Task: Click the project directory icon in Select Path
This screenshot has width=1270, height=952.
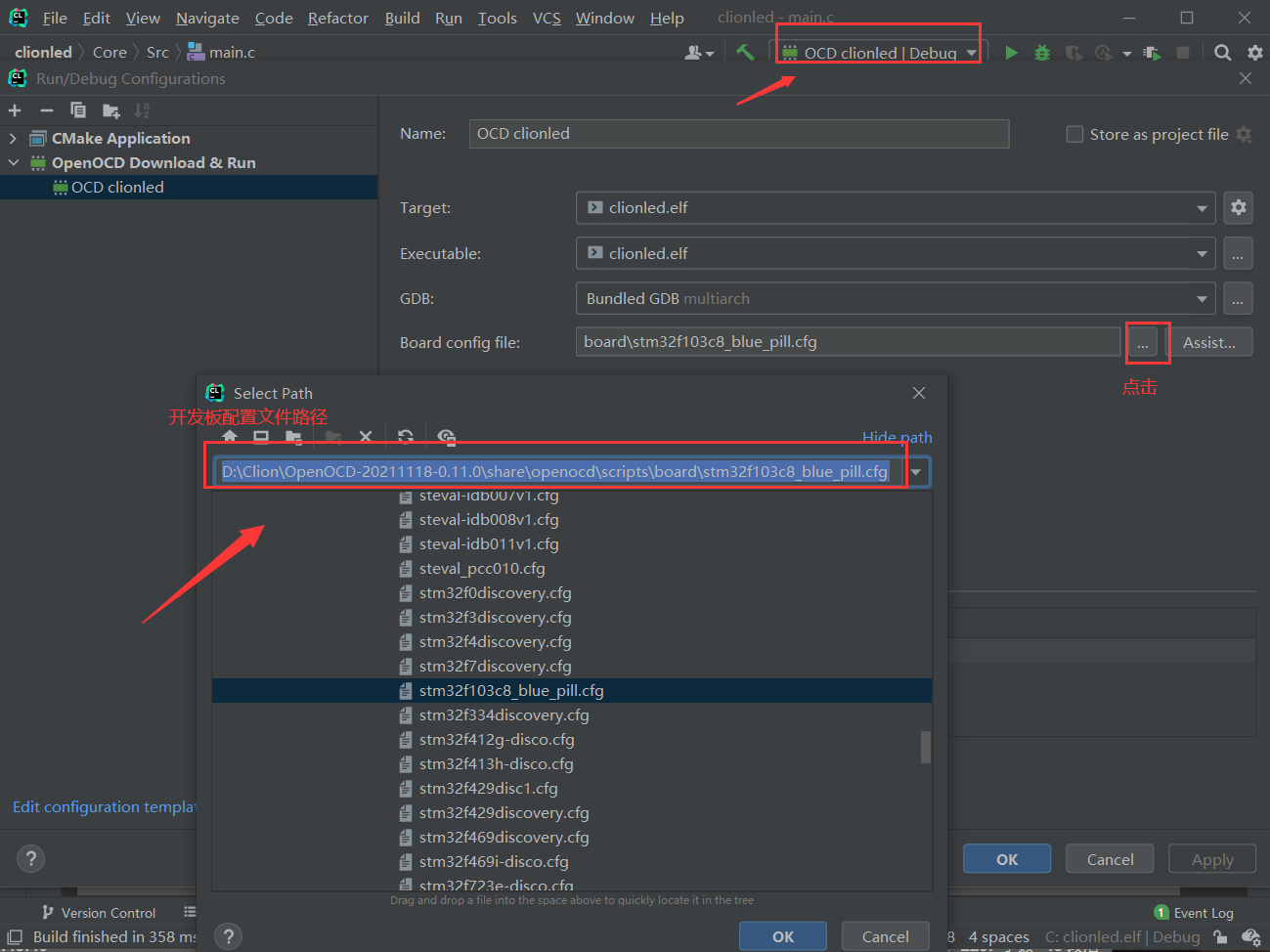Action: 293,437
